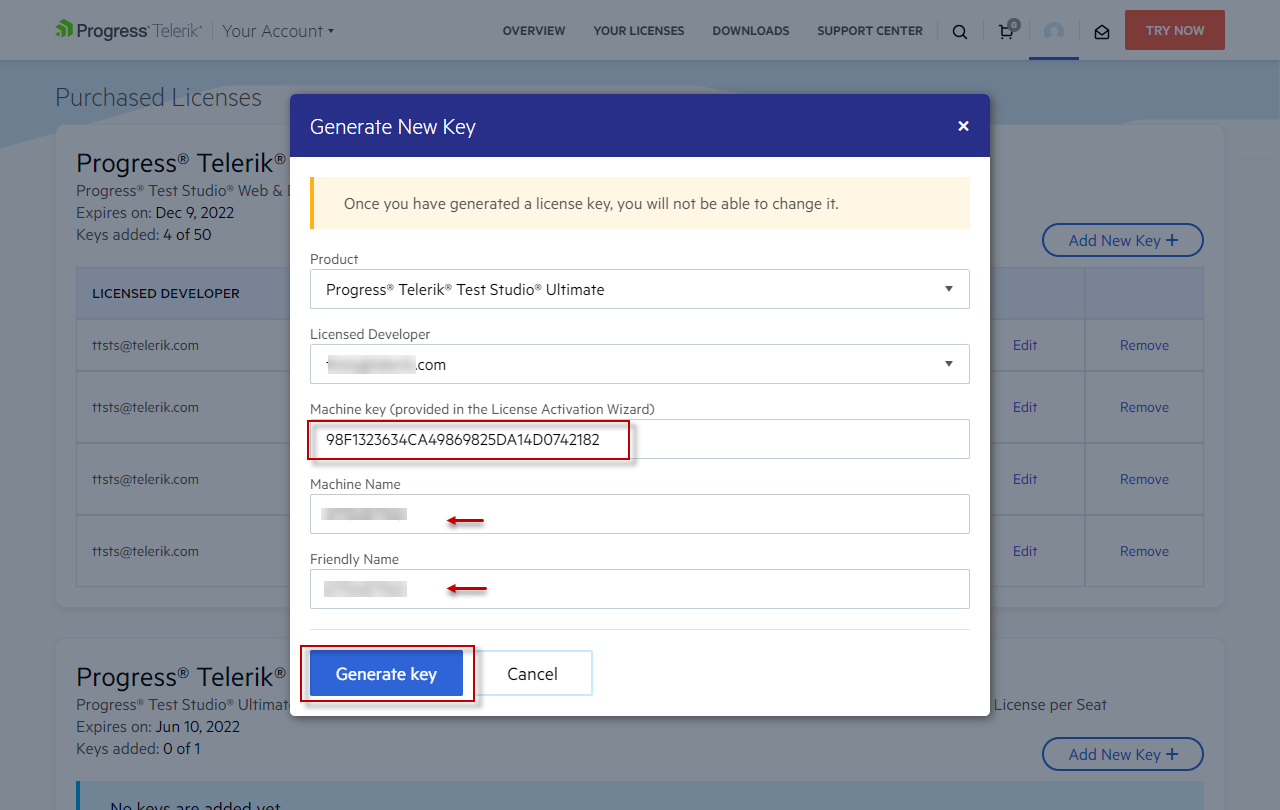
Task: Click Remove in fourth license row
Action: (x=1144, y=551)
